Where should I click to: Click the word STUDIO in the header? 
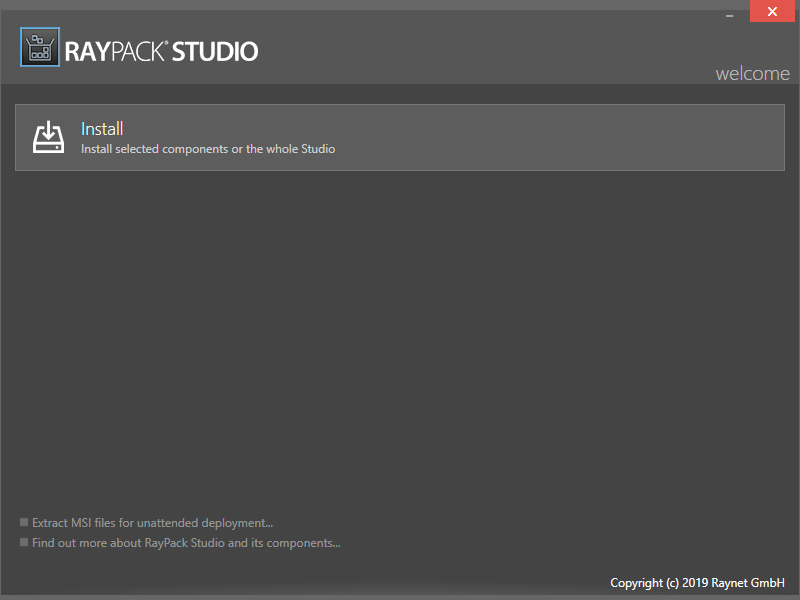pos(215,51)
